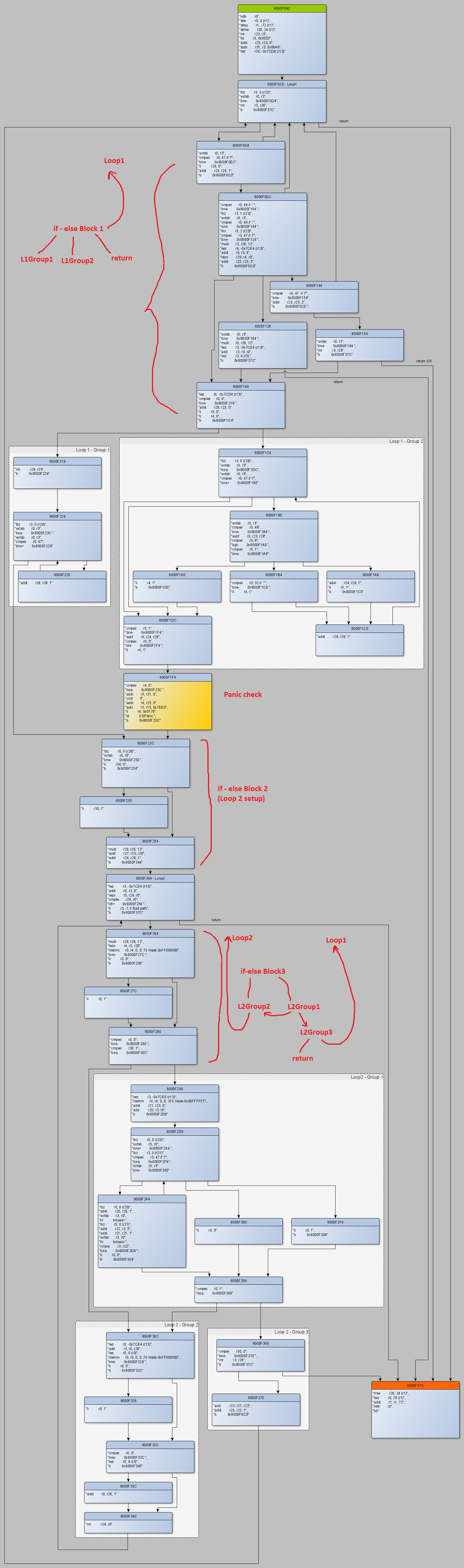Select the 8000F128 block
464x1568 pixels.
(x=263, y=345)
